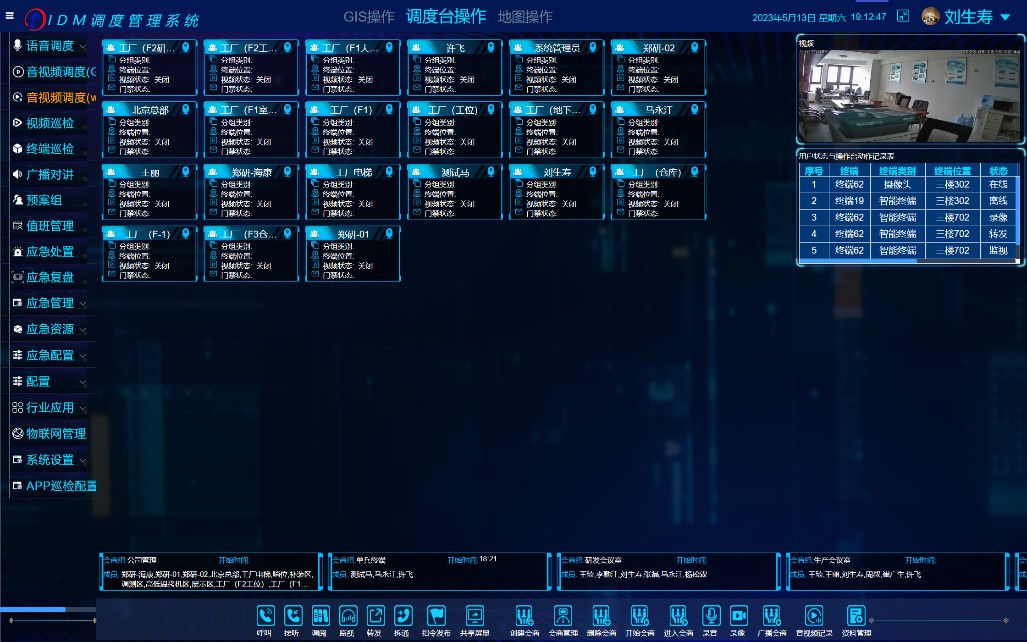The width and height of the screenshot is (1027, 642).
Task: Expand the 应急管理 sidebar section
Action: point(50,303)
